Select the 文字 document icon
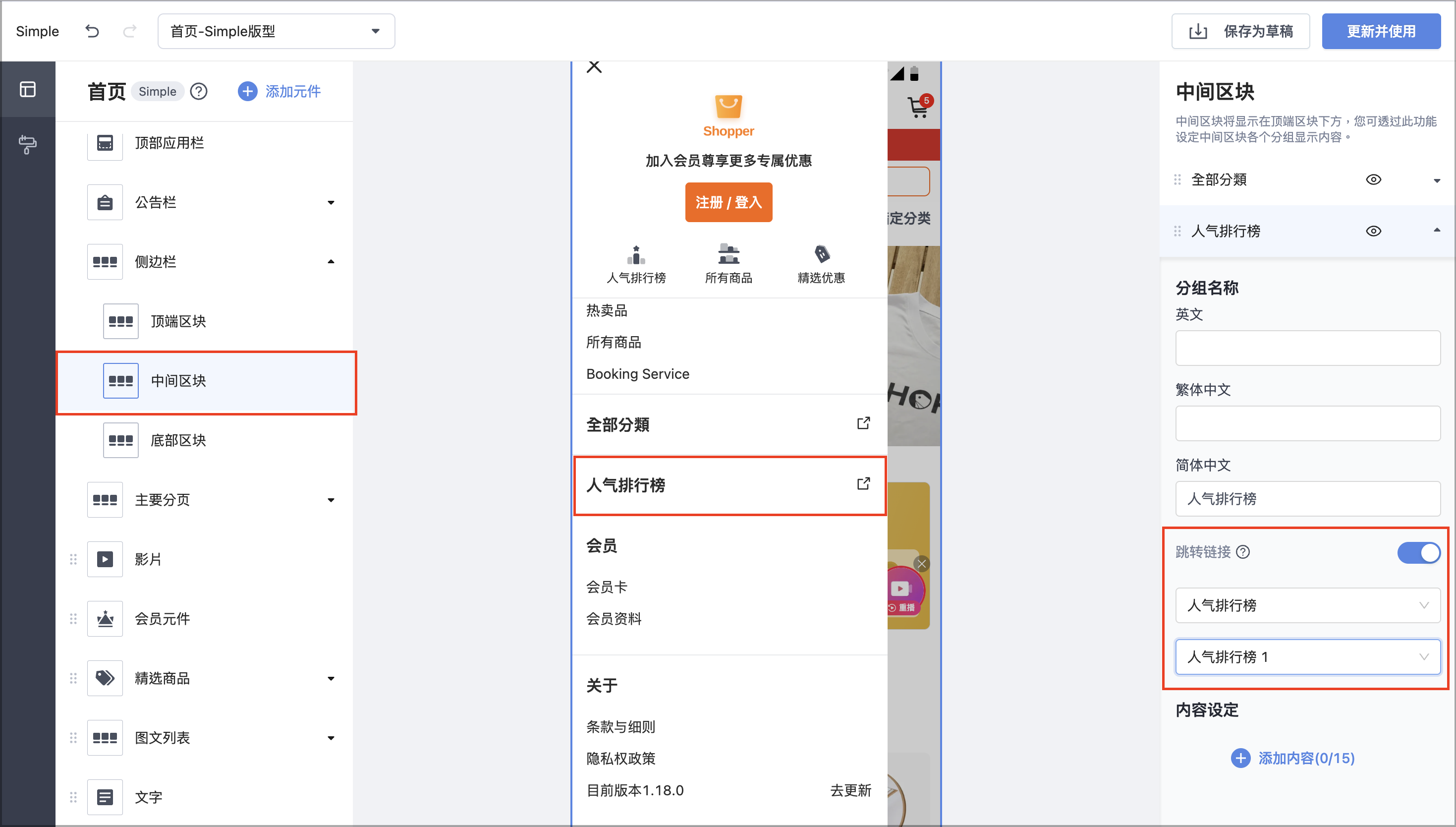1456x827 pixels. 105,797
